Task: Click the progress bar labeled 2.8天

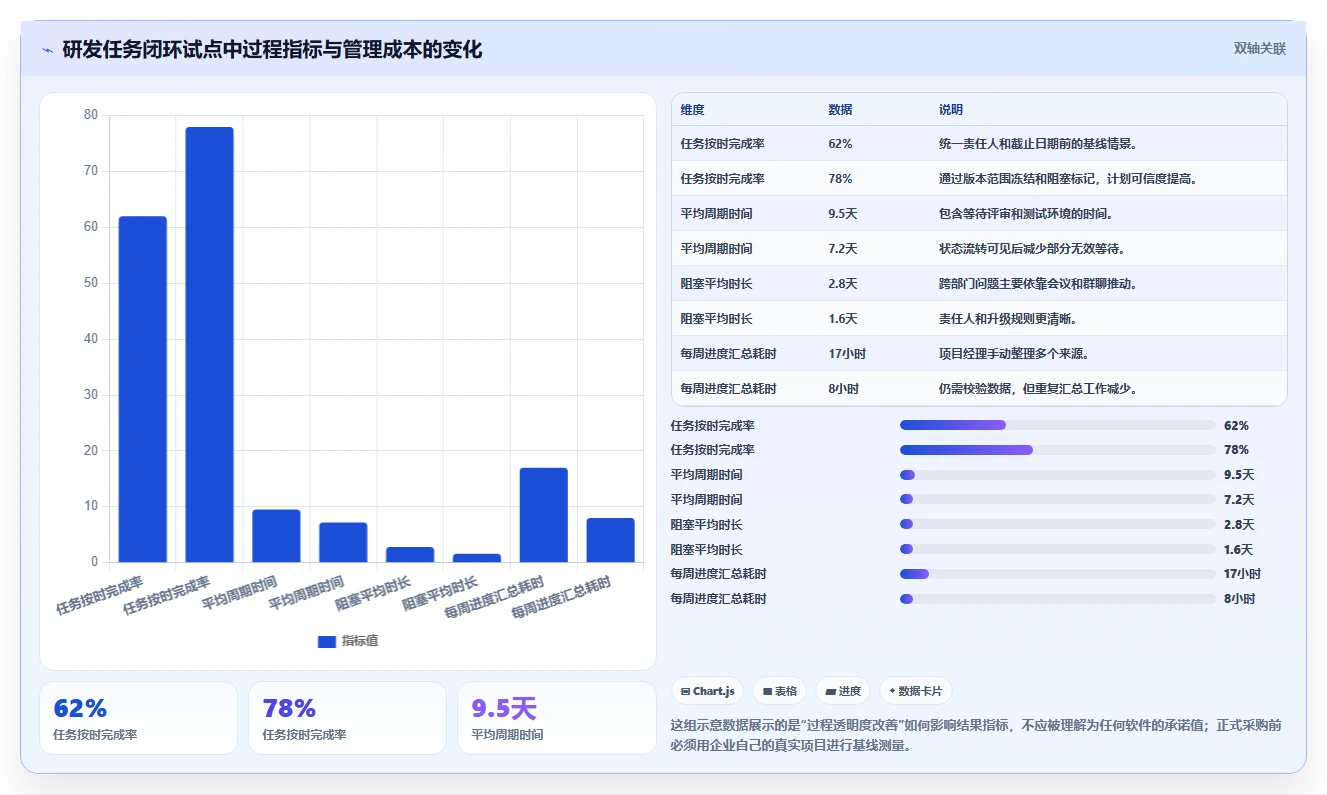Action: [1058, 524]
